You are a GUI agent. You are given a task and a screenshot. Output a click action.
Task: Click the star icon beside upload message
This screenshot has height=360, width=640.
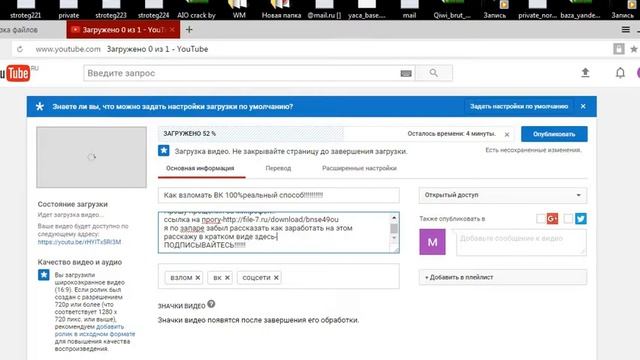click(164, 151)
